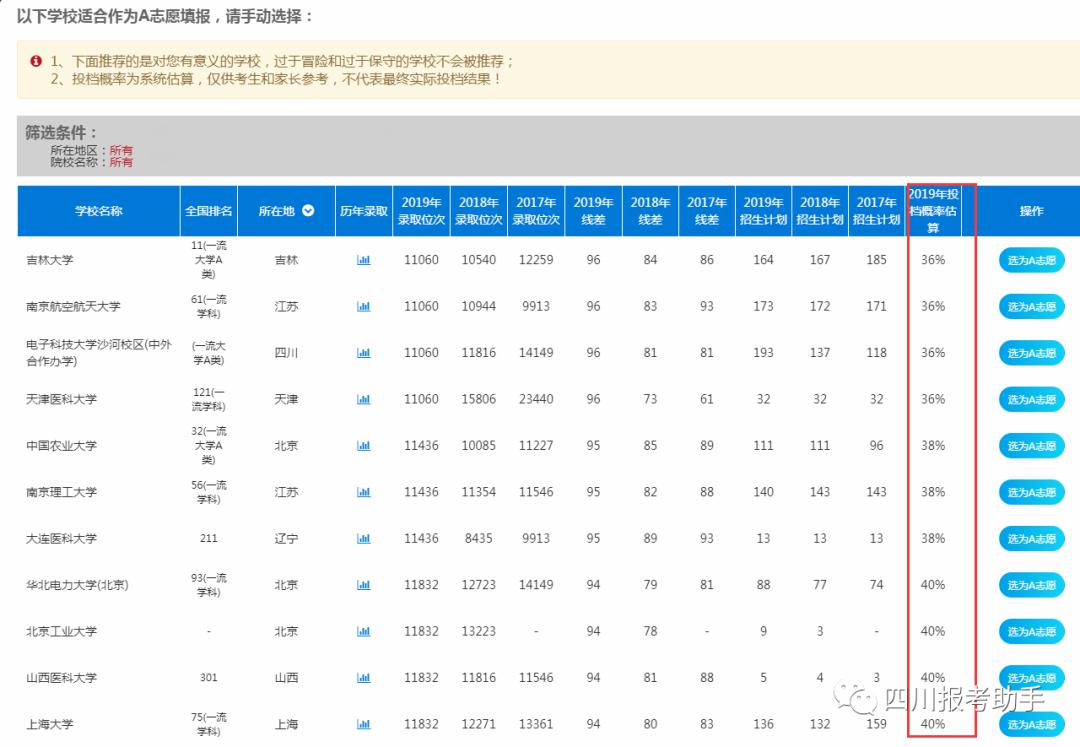Image resolution: width=1080 pixels, height=747 pixels.
Task: View chart icon in 北京工业大学 row
Action: [x=364, y=631]
